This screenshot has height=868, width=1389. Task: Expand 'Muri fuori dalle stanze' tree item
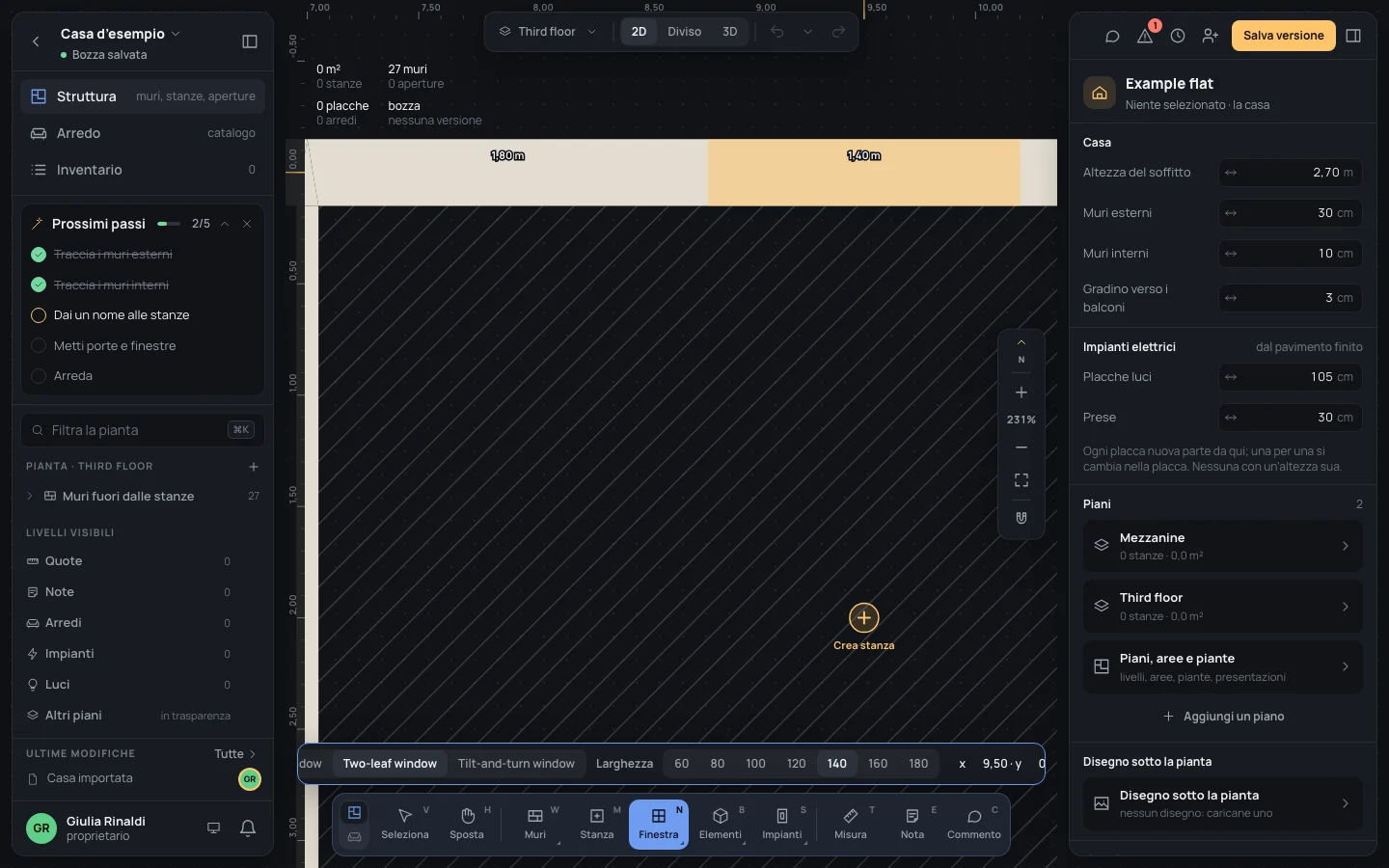point(30,496)
